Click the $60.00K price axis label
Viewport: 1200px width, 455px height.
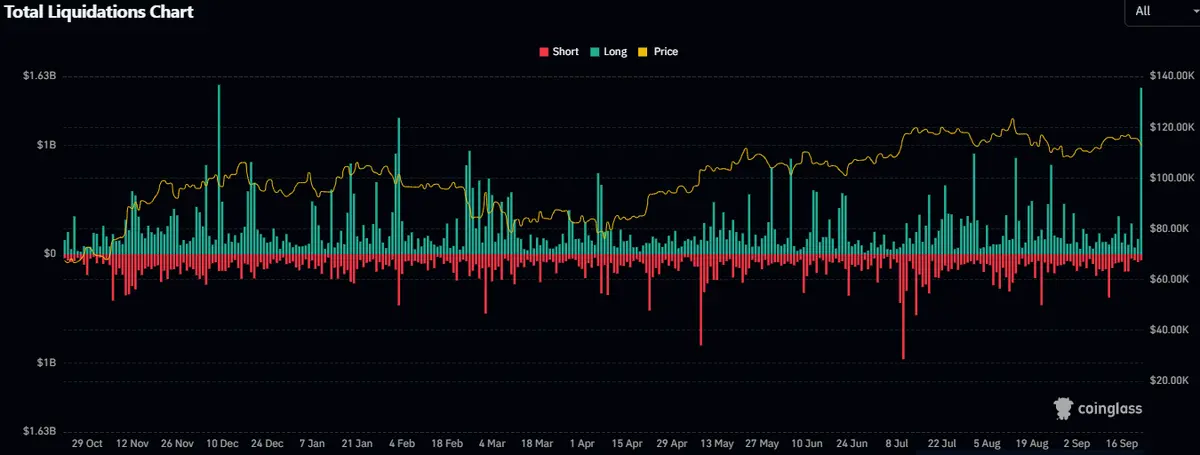pos(1171,279)
